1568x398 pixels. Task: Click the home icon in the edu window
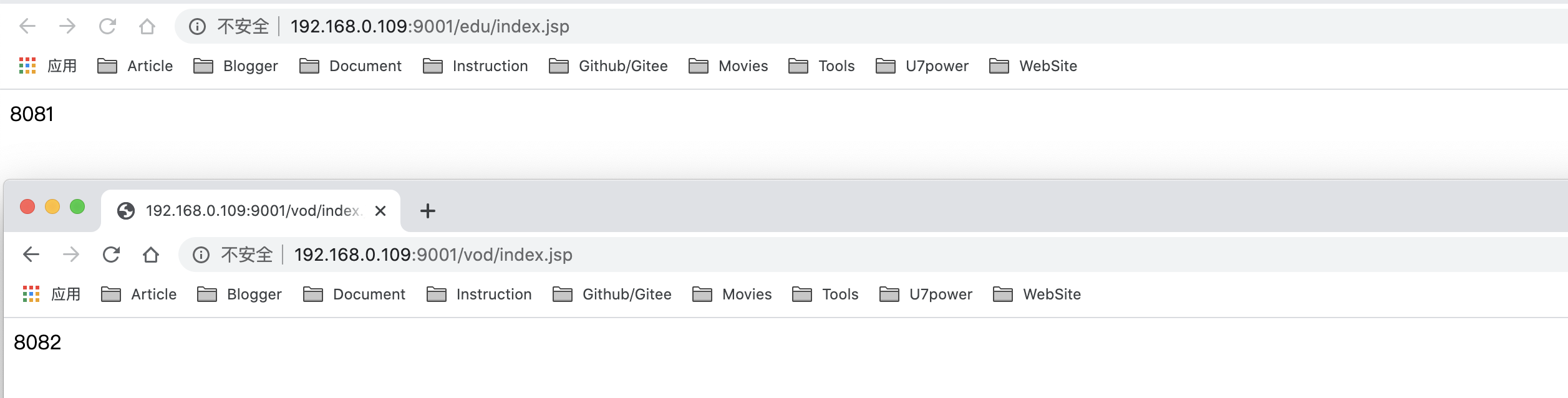coord(147,26)
